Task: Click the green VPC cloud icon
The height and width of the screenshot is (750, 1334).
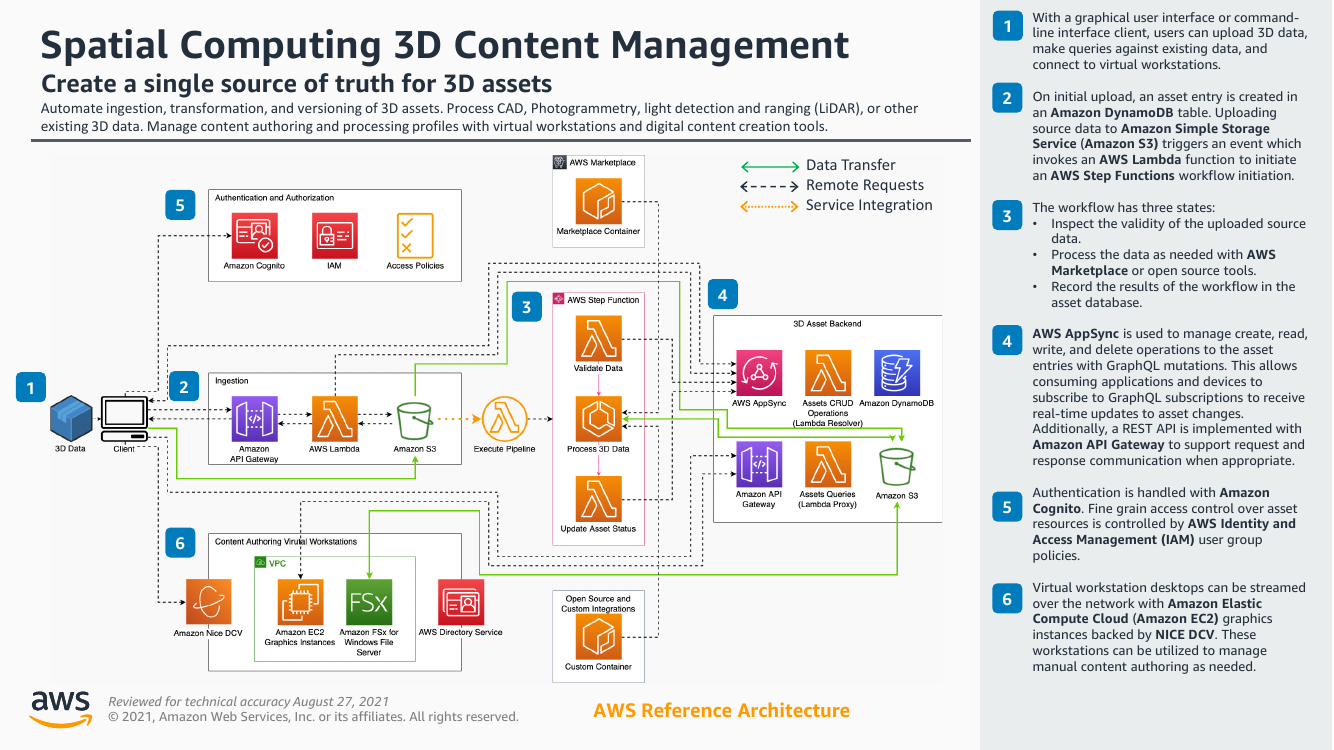Action: coord(261,563)
